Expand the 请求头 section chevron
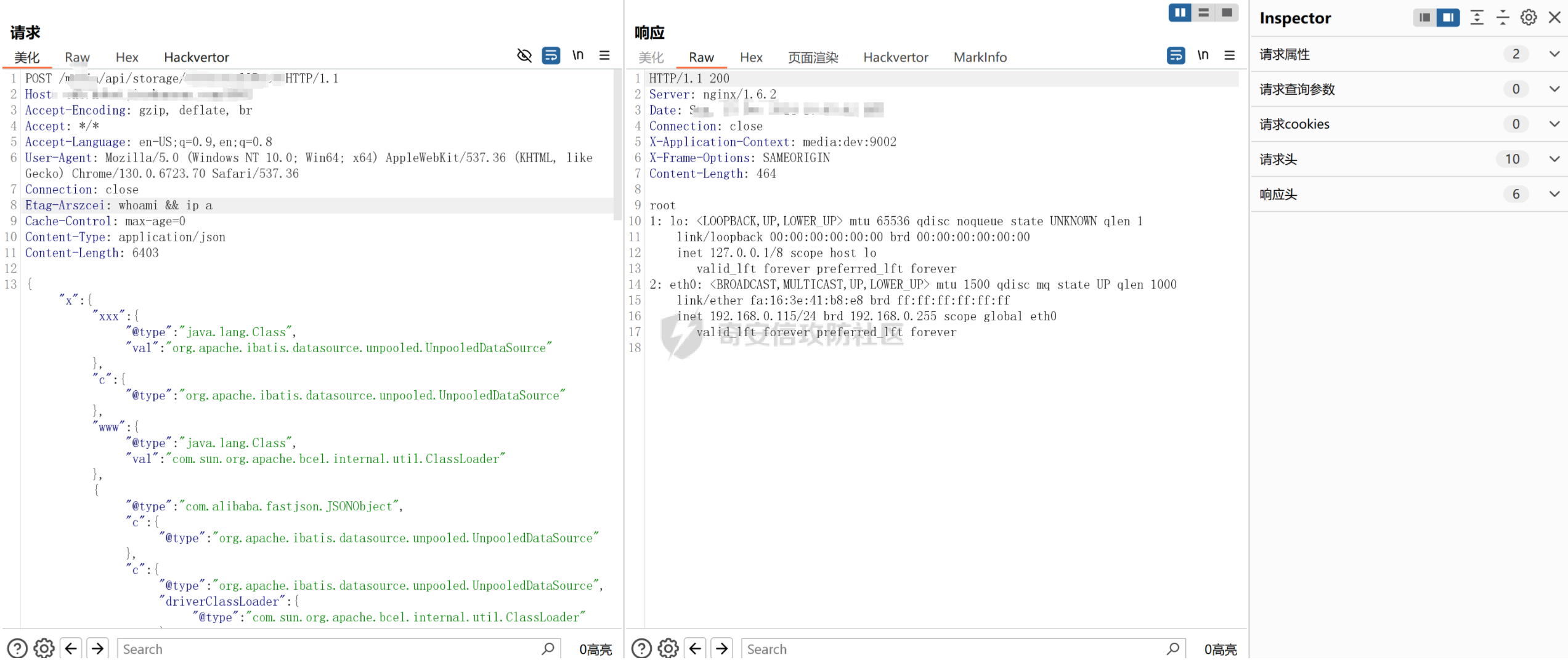The height and width of the screenshot is (668, 1568). (x=1554, y=159)
